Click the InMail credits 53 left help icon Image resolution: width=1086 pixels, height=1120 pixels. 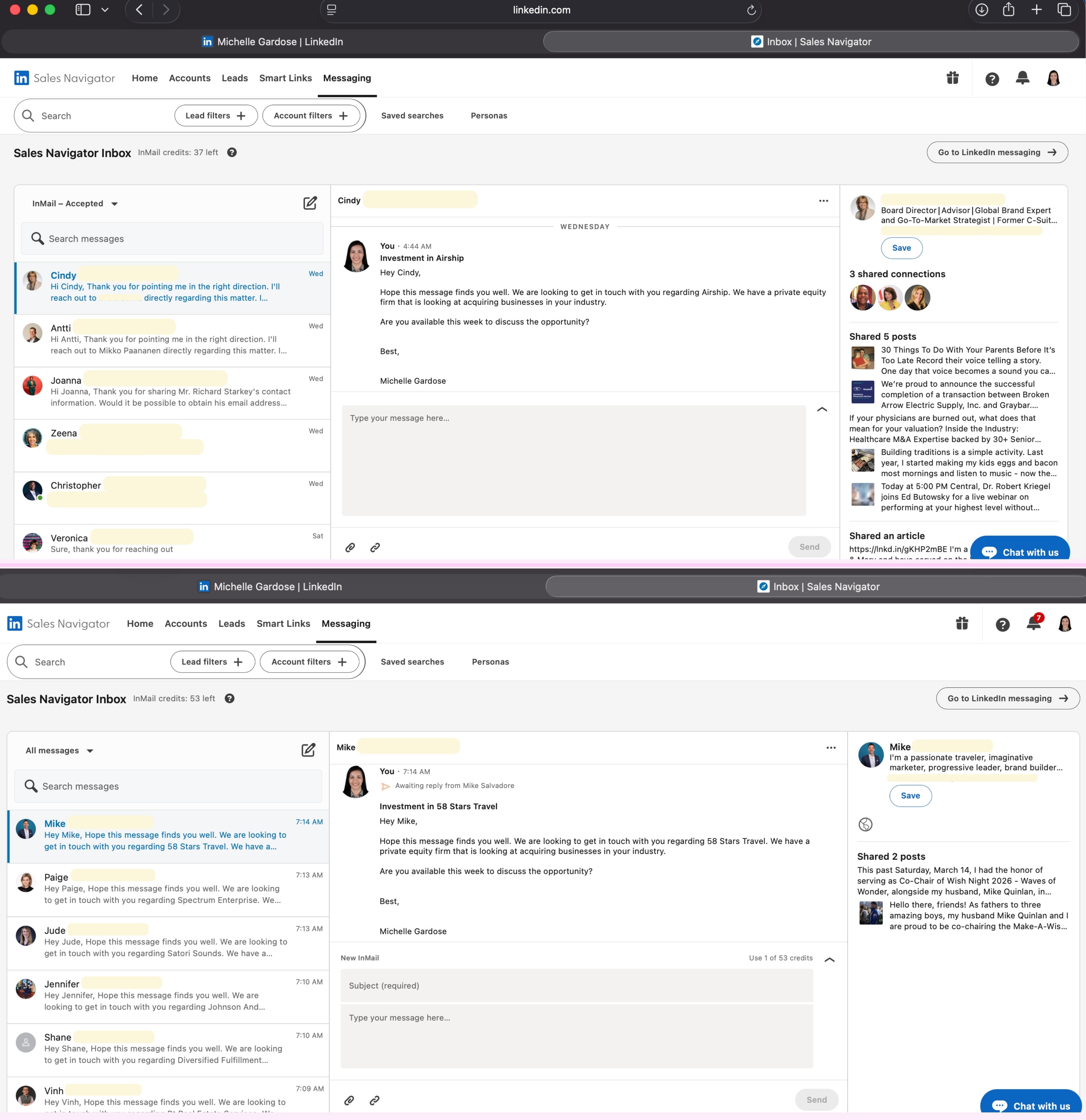(x=230, y=698)
